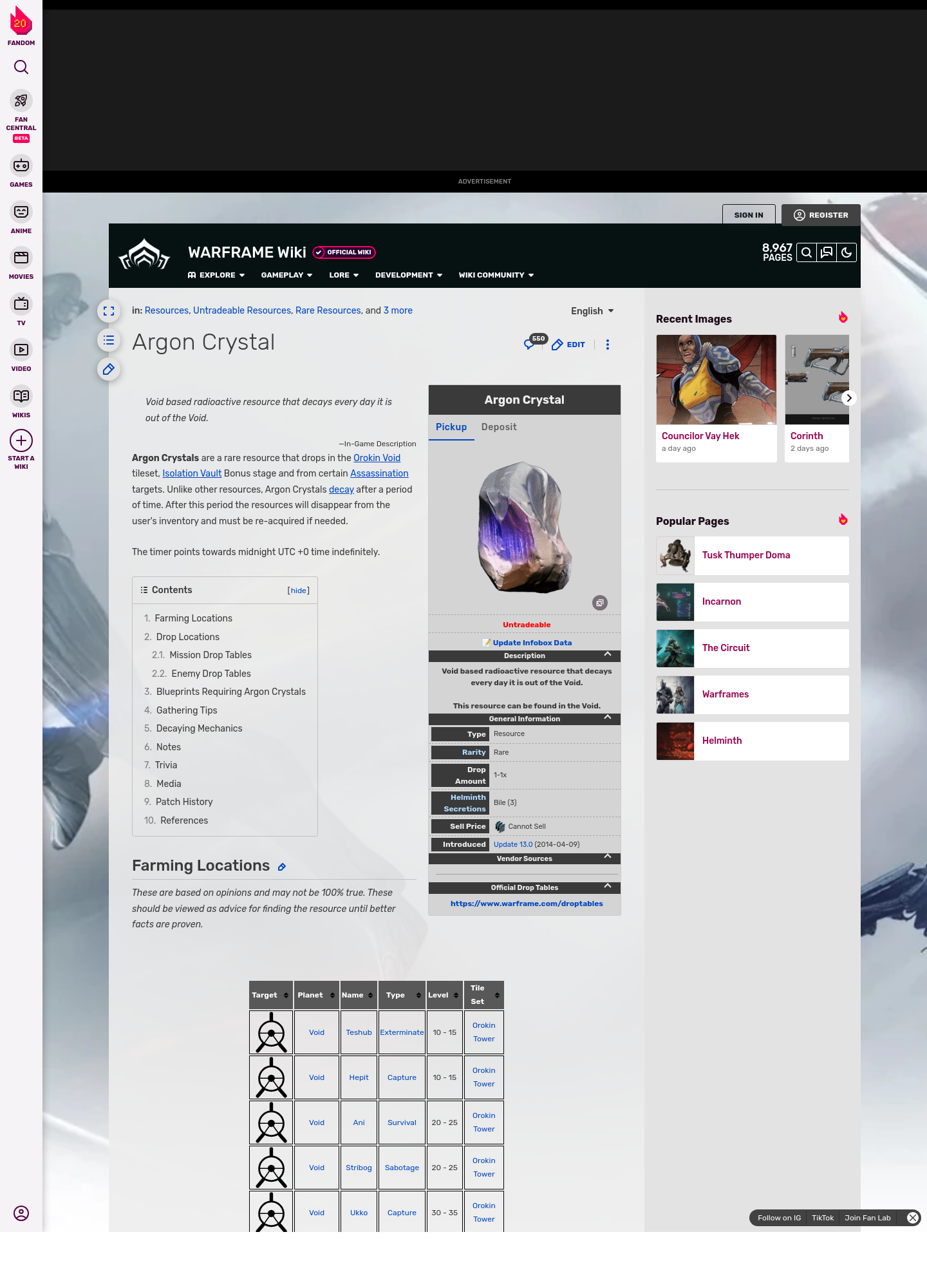Click the Warframe lotus wiki logo
Image resolution: width=927 pixels, height=1288 pixels.
(x=144, y=254)
